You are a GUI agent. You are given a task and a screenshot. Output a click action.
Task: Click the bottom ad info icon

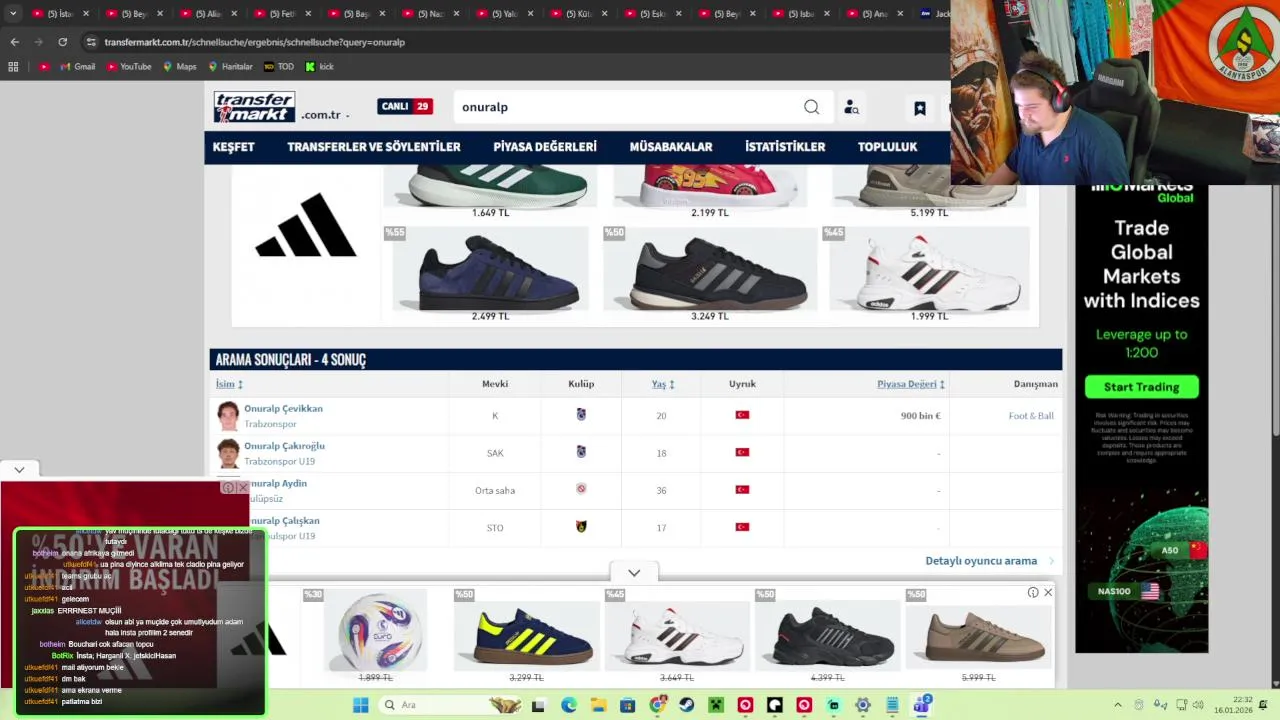[1033, 593]
